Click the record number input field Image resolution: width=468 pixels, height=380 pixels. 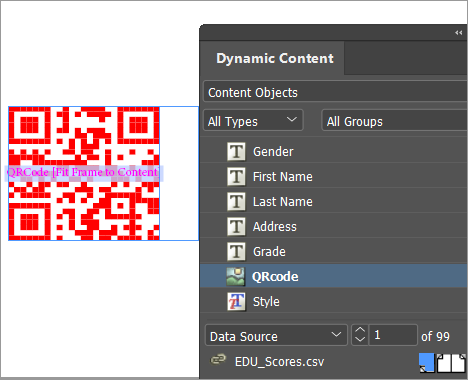(393, 335)
